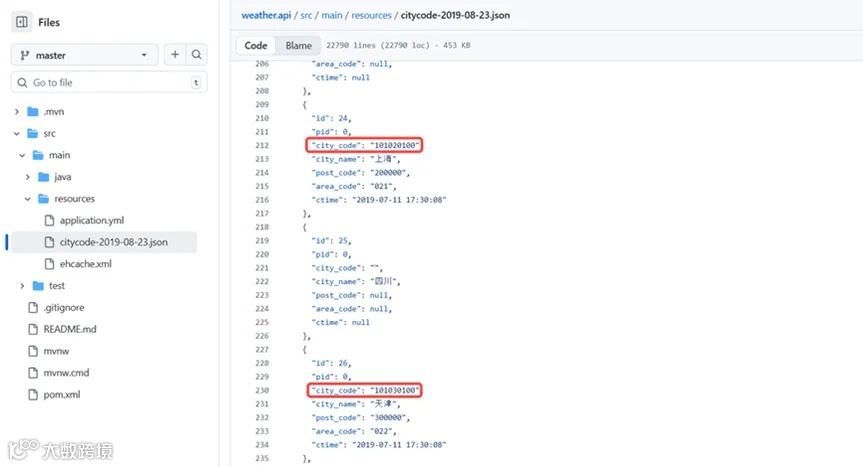Open the mvnw file

(56, 351)
